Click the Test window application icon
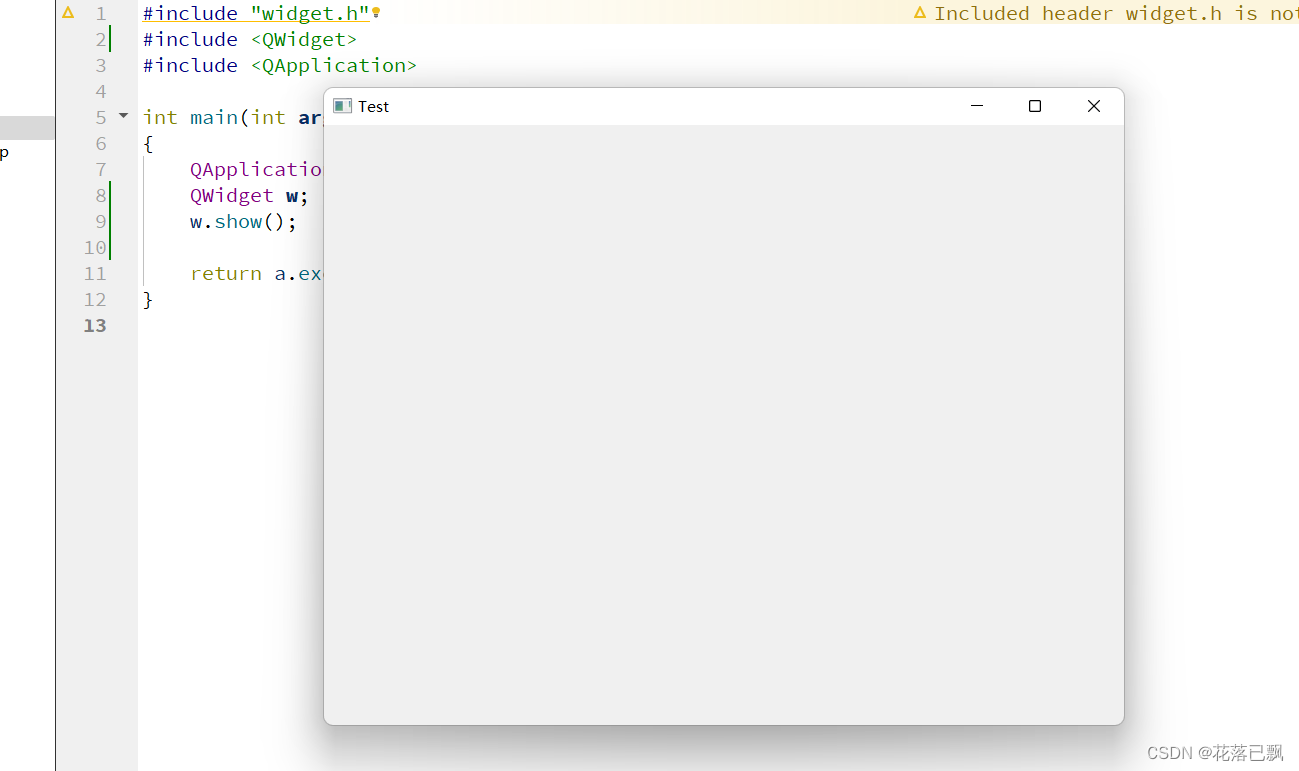Screen dimensions: 1299x771 coord(342,106)
